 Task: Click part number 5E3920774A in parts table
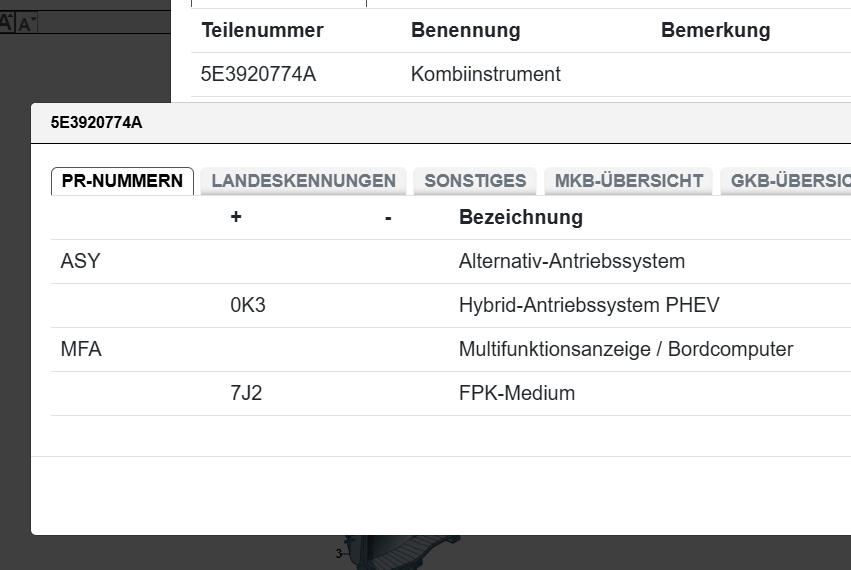tap(258, 74)
